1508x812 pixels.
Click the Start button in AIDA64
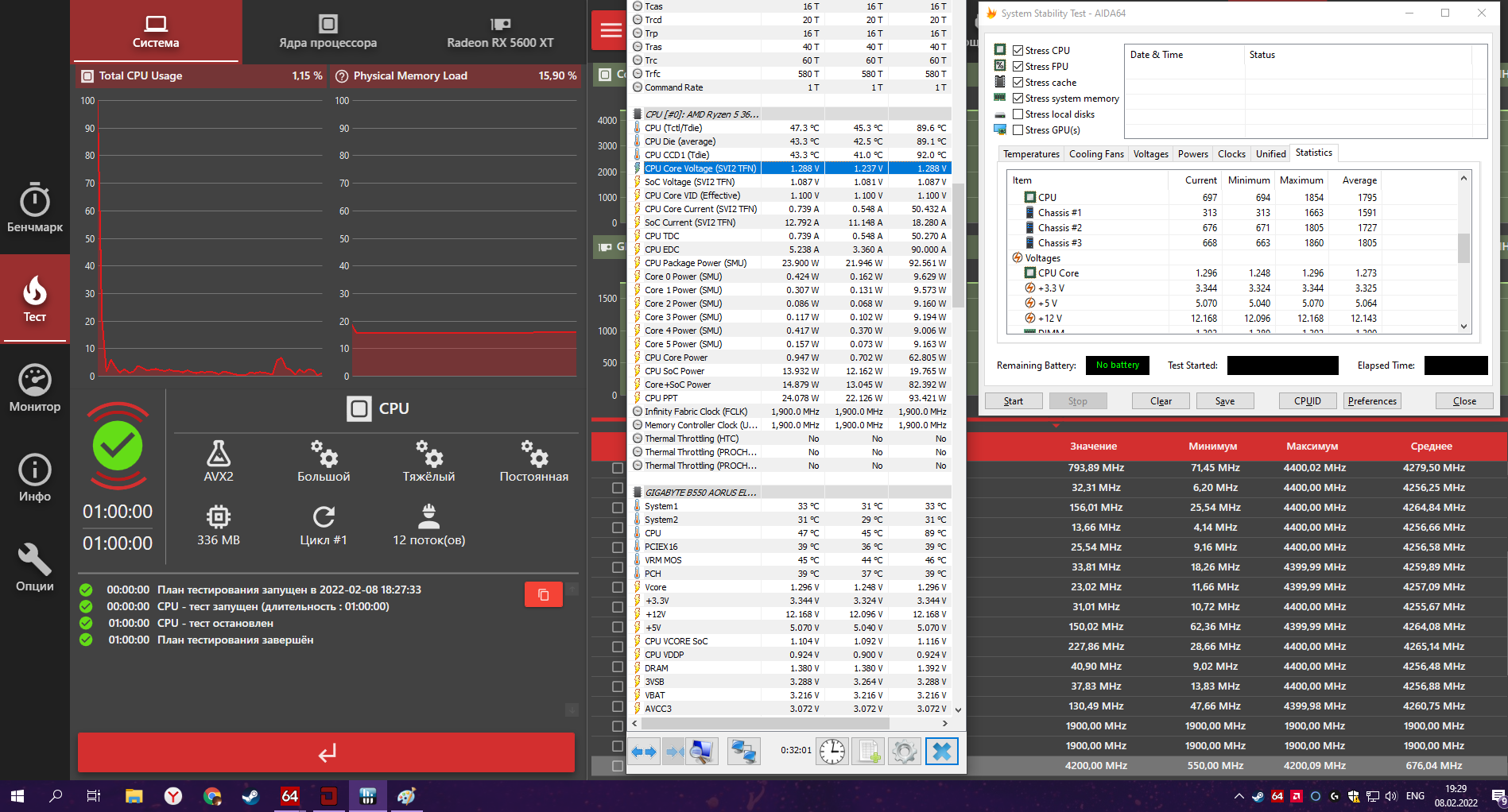point(1014,401)
